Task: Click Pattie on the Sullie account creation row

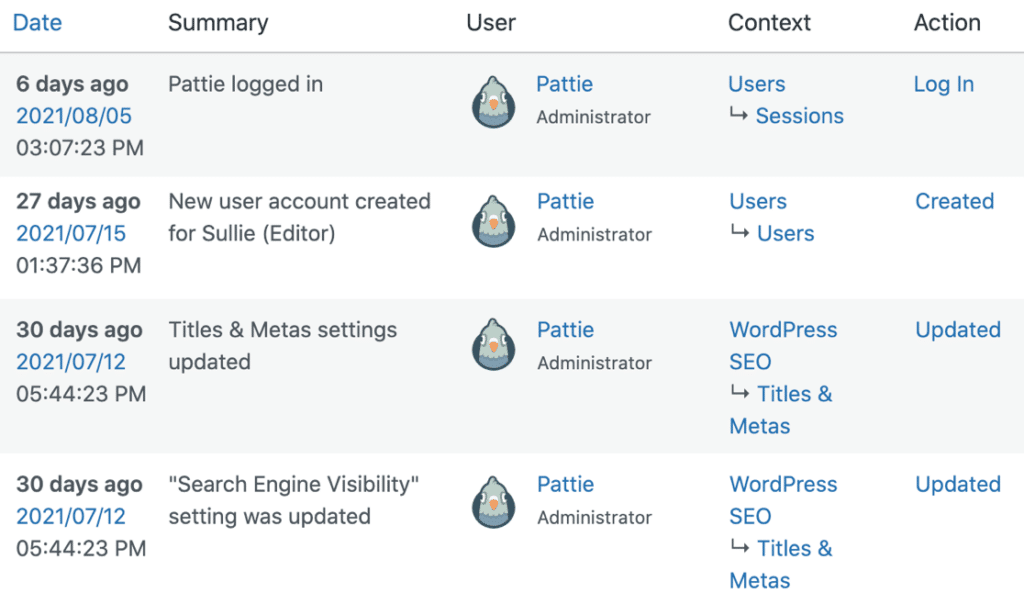Action: click(565, 201)
